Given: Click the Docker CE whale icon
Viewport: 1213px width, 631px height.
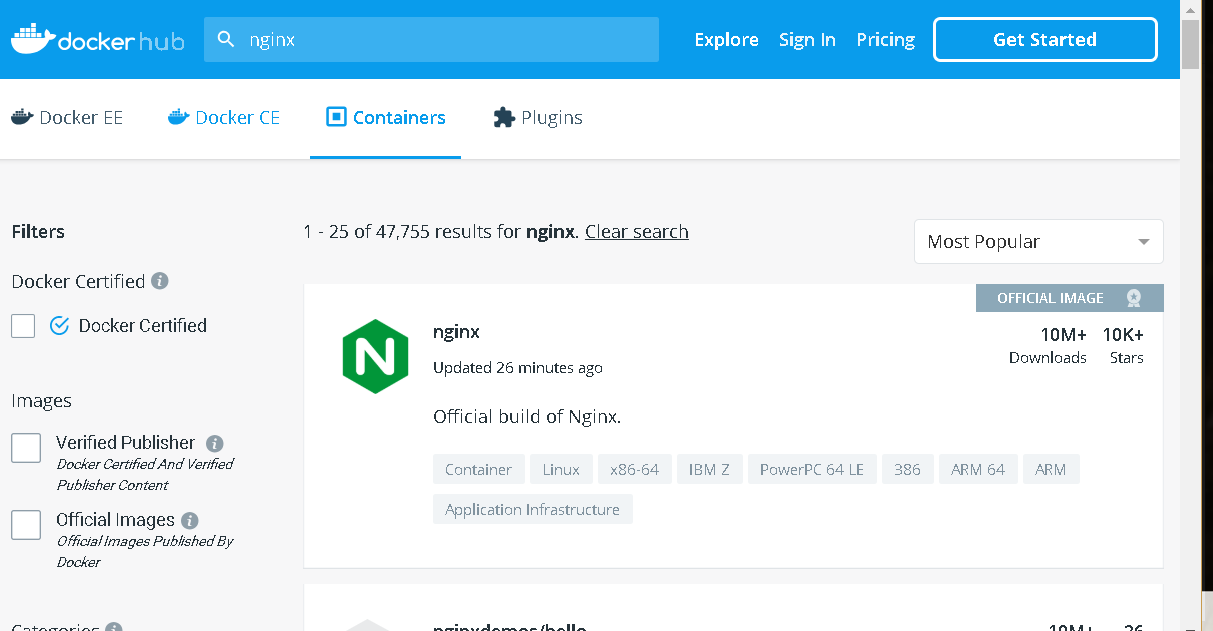Looking at the screenshot, I should point(178,117).
